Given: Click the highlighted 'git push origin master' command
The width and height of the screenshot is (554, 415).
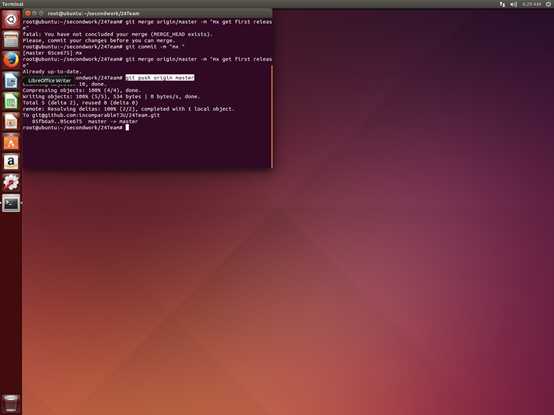Looking at the screenshot, I should pyautogui.click(x=160, y=78).
